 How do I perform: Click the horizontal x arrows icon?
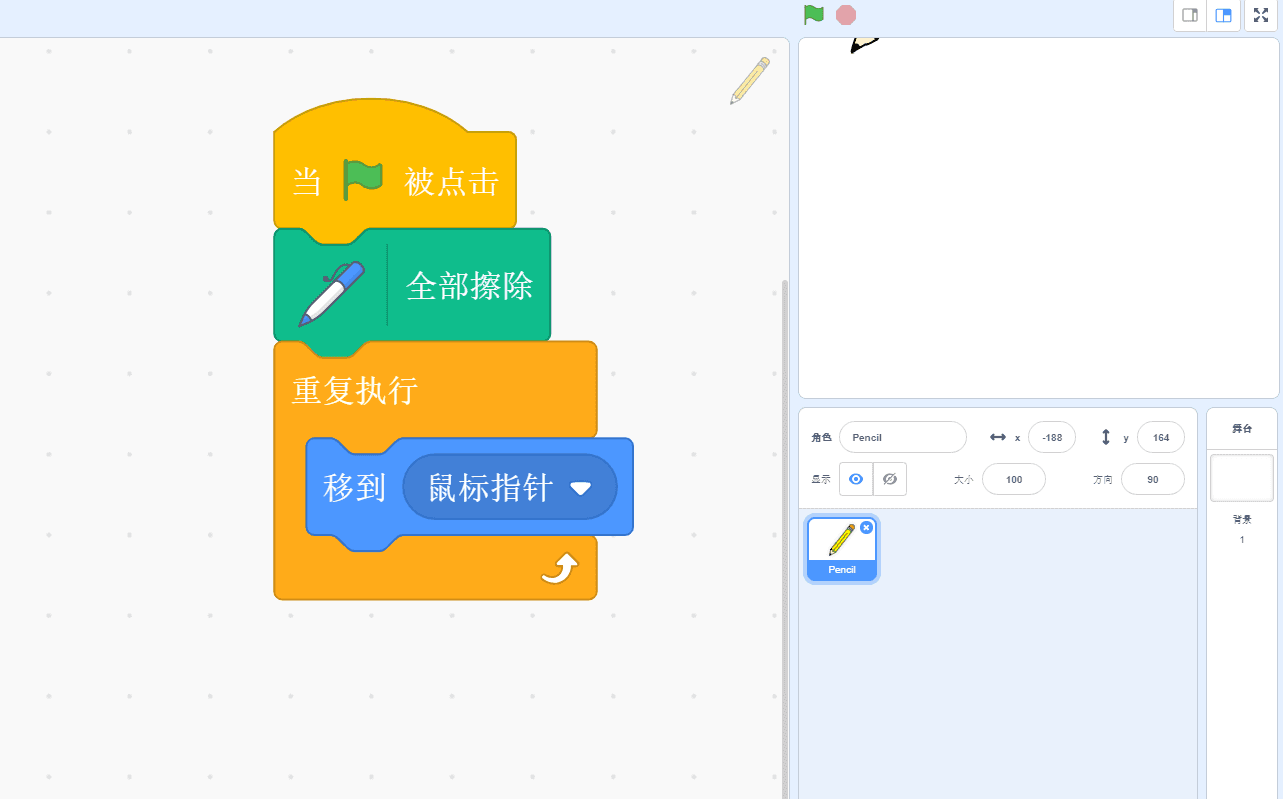(x=998, y=437)
